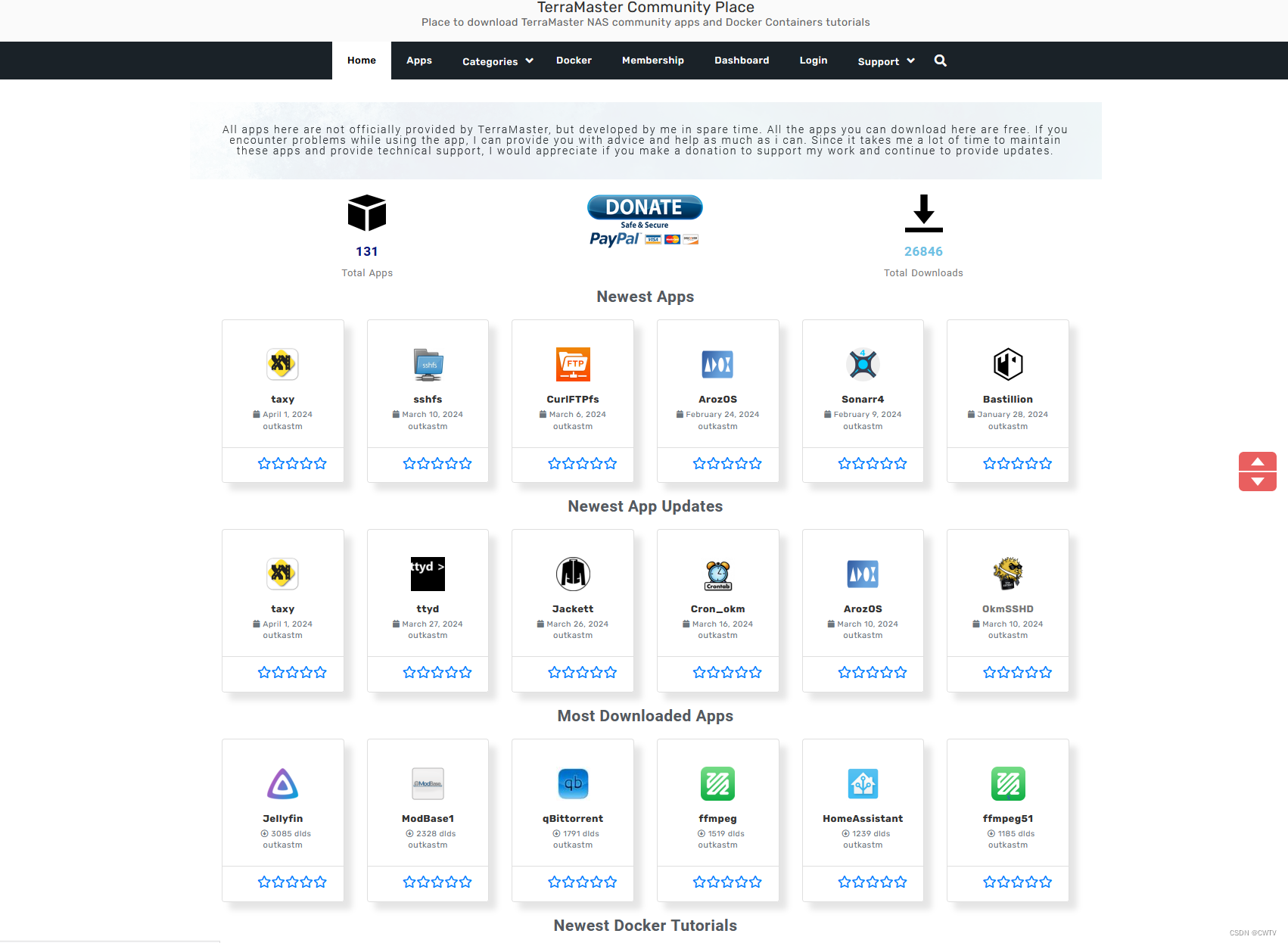Viewport: 1288px width, 943px height.
Task: Click the PayPal Donate button
Action: (645, 220)
